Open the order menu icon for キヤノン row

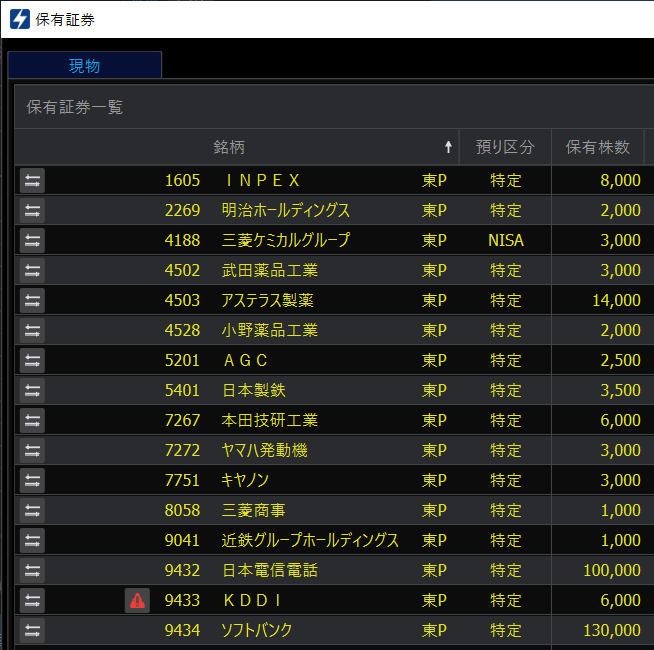coord(32,481)
